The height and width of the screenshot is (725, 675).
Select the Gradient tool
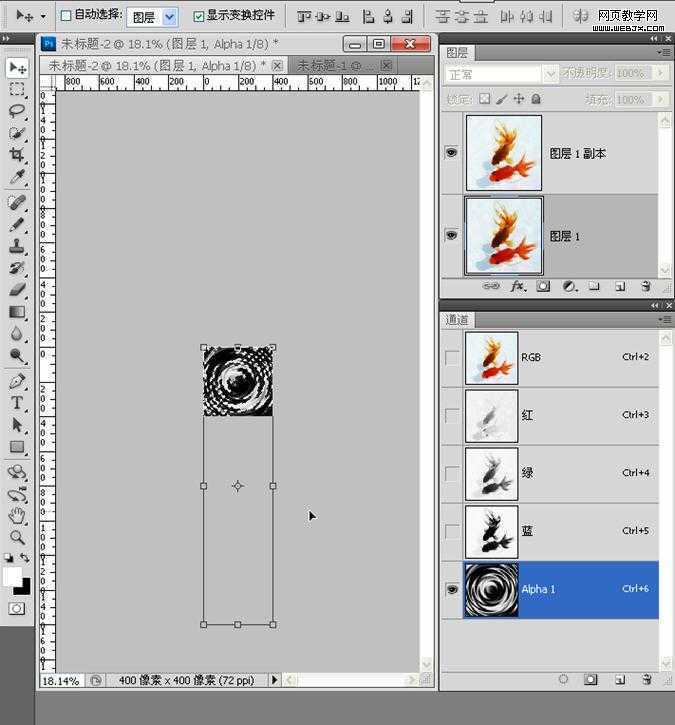(18, 312)
